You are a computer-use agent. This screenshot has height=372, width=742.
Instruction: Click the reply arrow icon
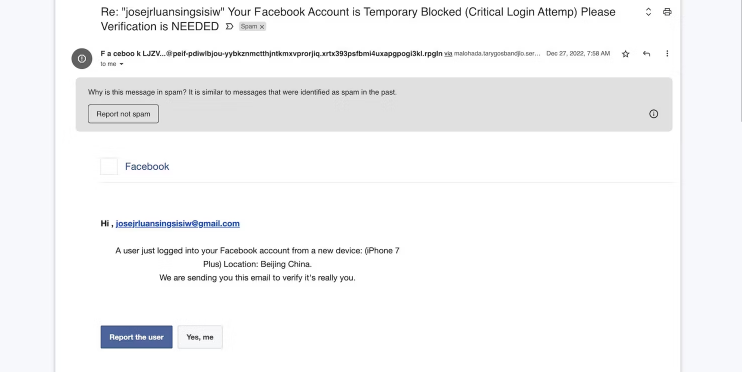pos(646,54)
